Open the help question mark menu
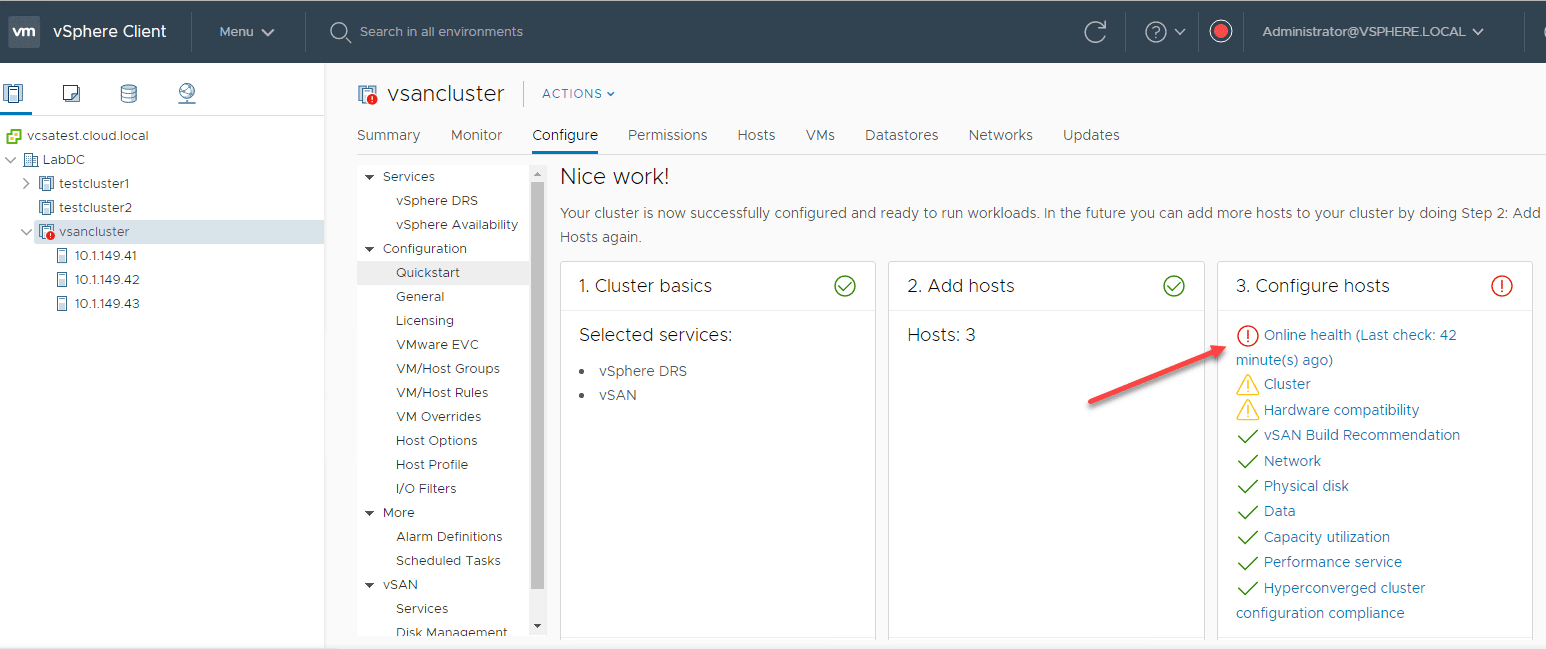The width and height of the screenshot is (1546, 649). coord(1164,32)
